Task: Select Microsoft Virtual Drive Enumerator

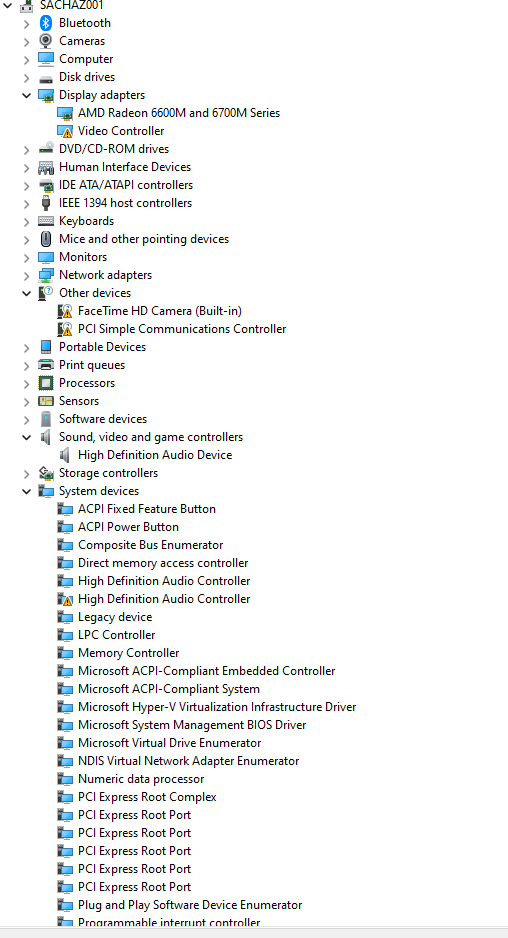Action: pos(169,742)
